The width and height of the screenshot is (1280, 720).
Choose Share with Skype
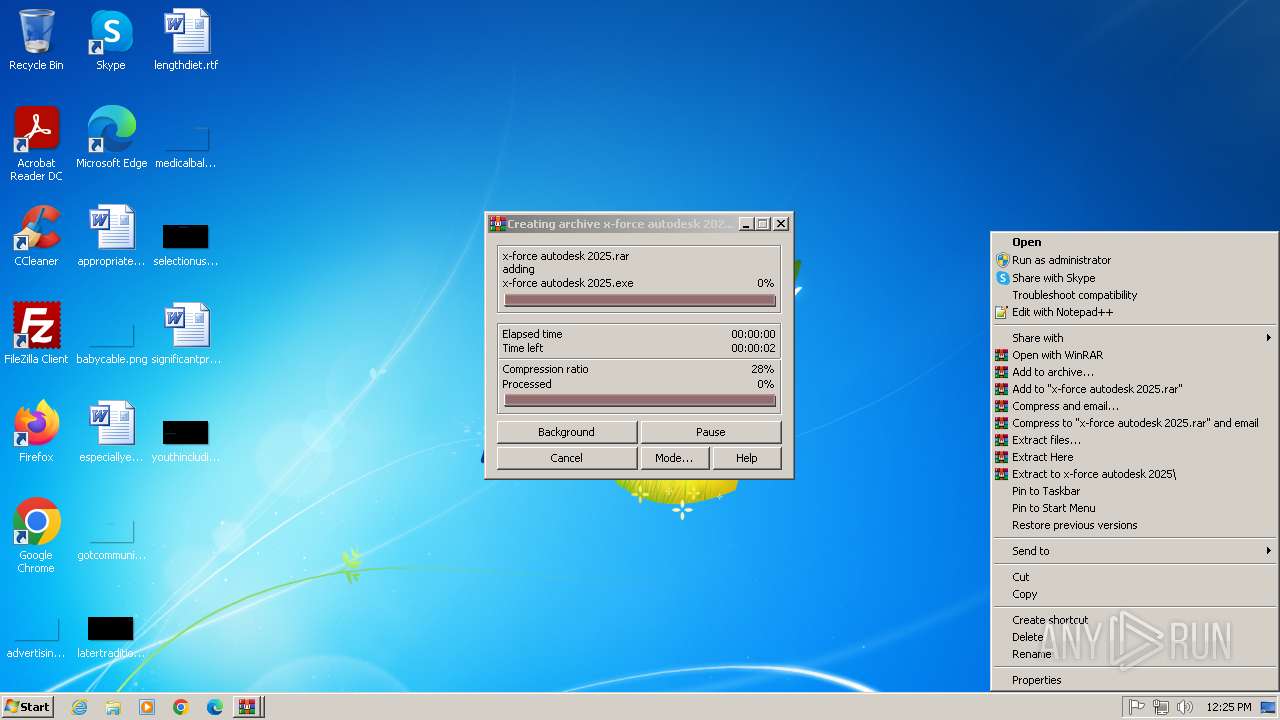tap(1134, 278)
